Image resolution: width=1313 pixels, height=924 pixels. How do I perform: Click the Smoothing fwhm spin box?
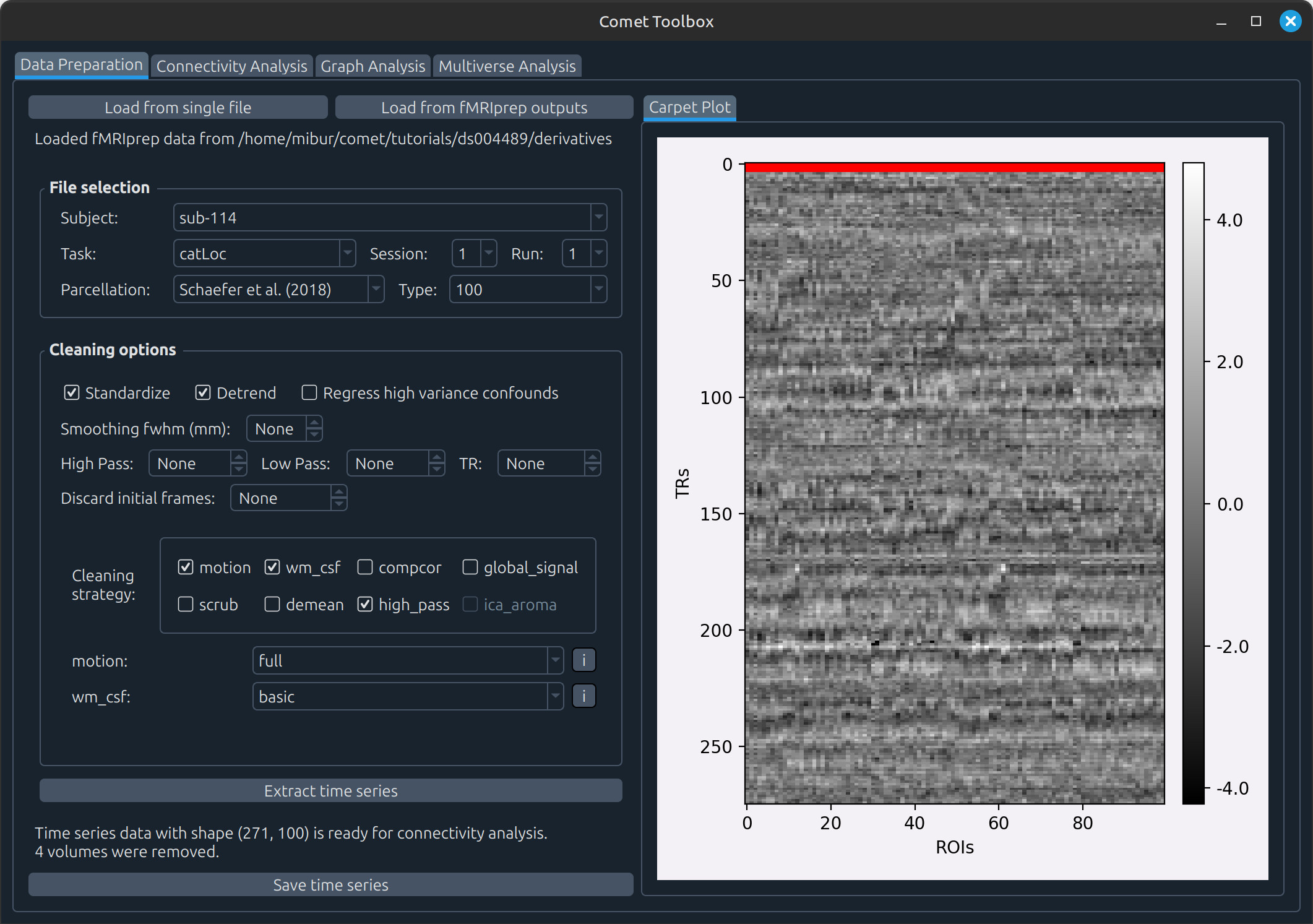point(285,429)
